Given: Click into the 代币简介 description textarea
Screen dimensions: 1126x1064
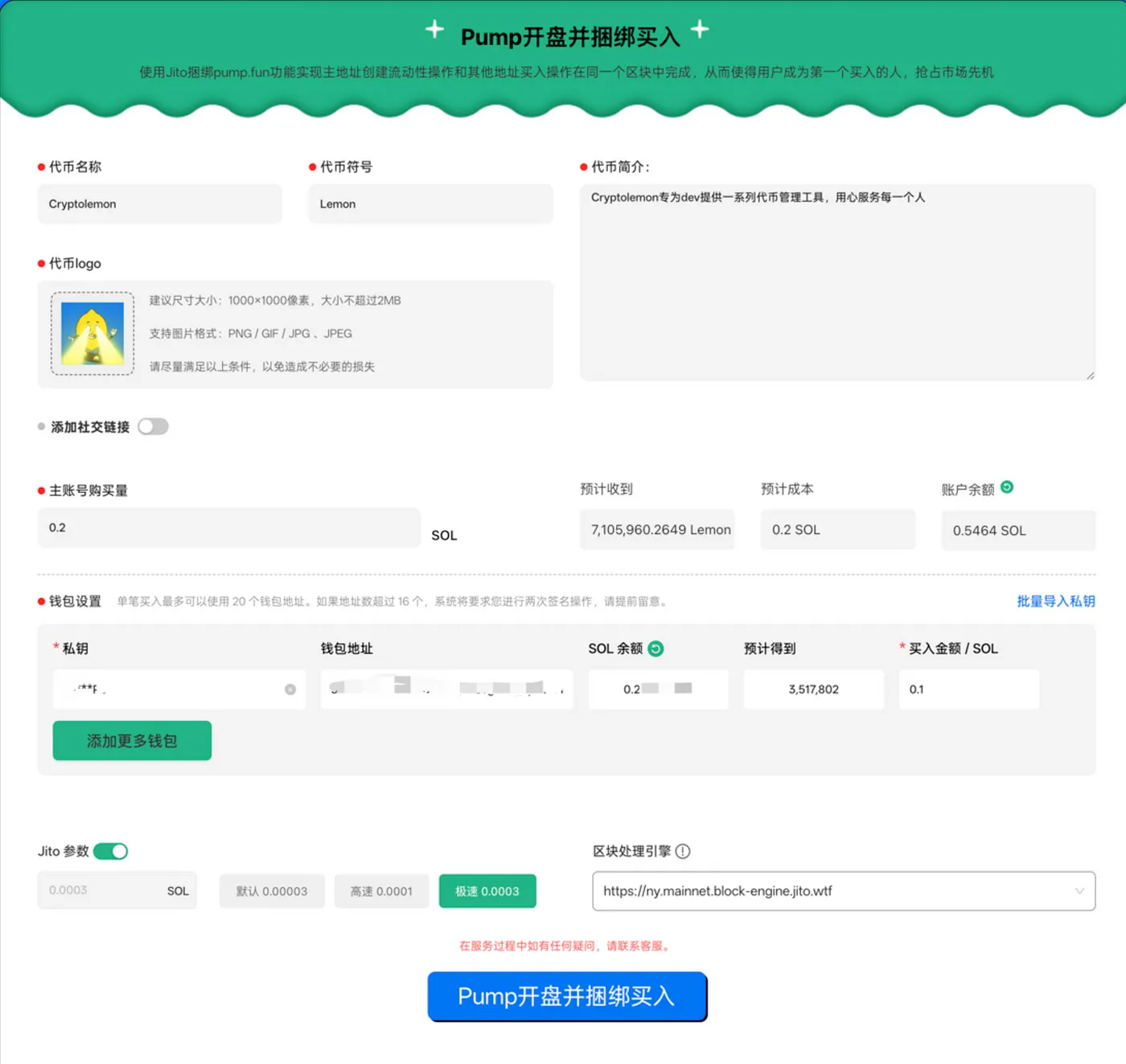Looking at the screenshot, I should tap(838, 282).
